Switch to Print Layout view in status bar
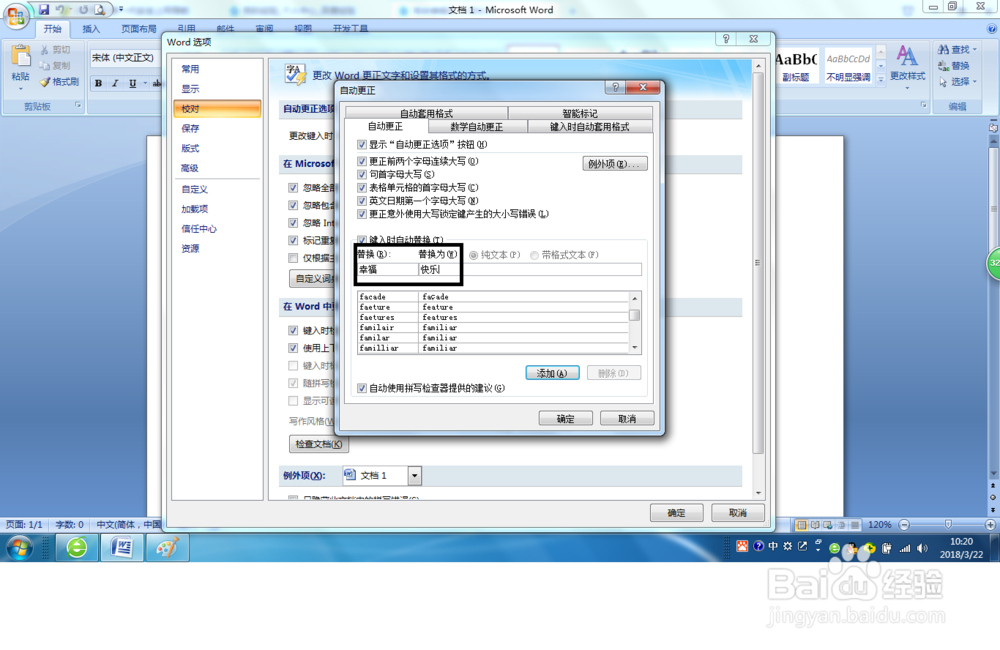This screenshot has height=650, width=1000. 802,525
